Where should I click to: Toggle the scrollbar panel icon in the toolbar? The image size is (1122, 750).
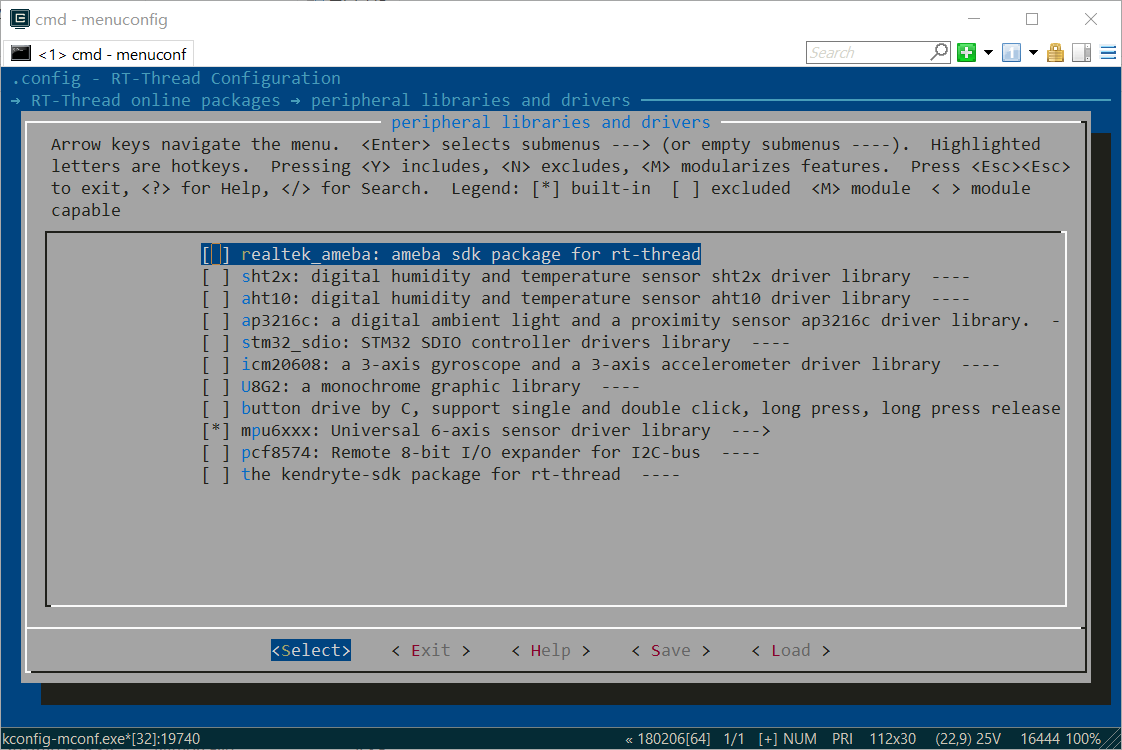(x=1081, y=52)
